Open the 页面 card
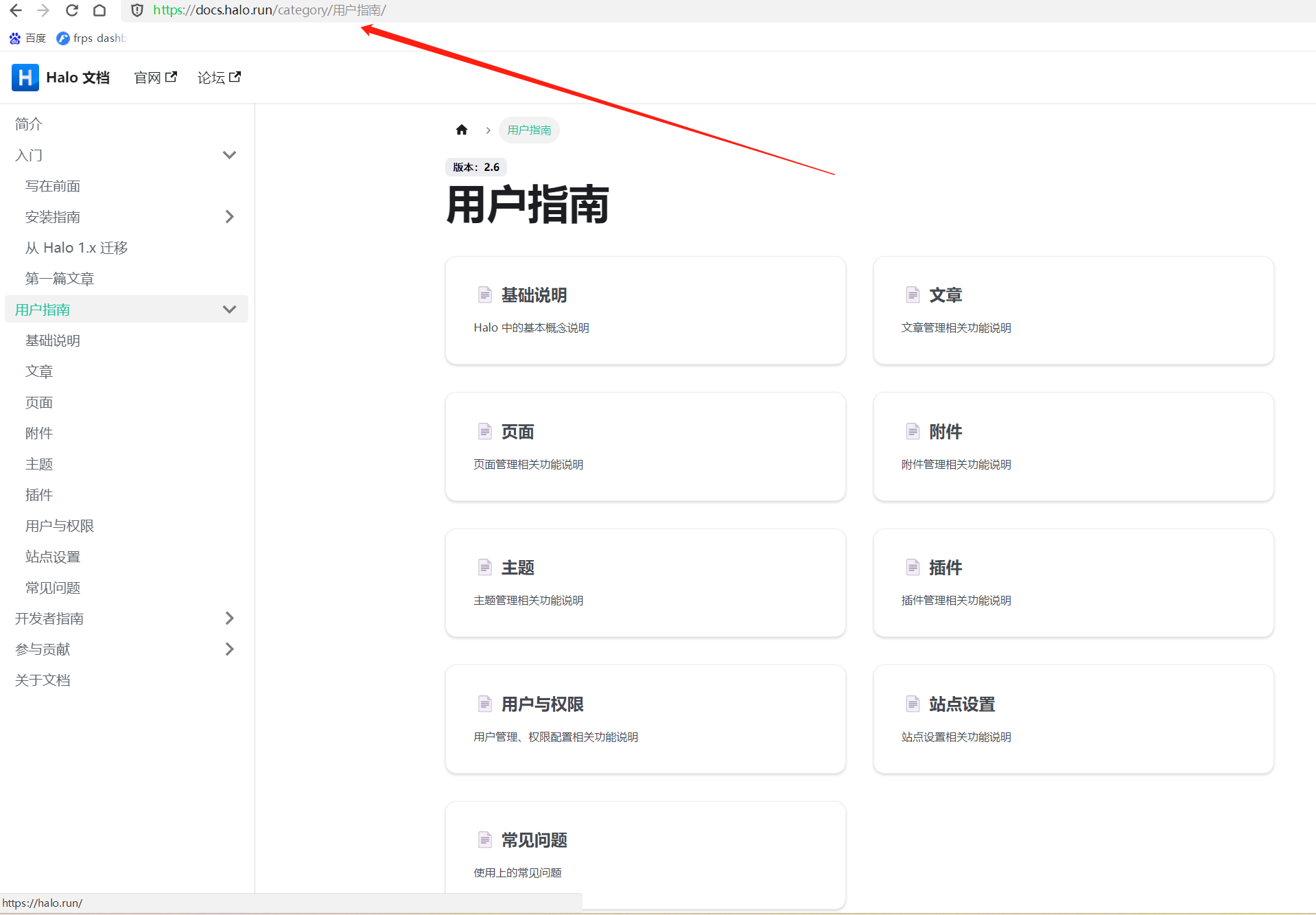This screenshot has height=915, width=1316. click(x=646, y=447)
